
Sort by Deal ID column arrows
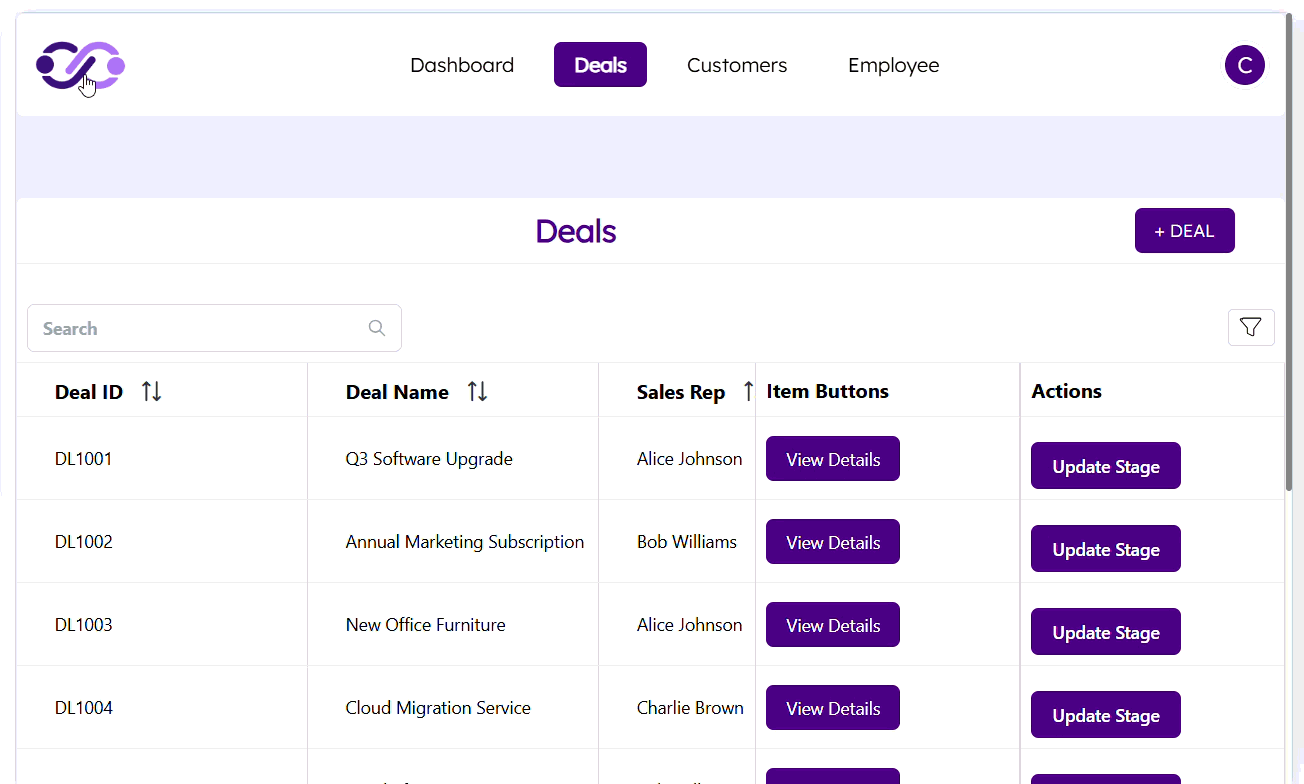click(x=151, y=391)
